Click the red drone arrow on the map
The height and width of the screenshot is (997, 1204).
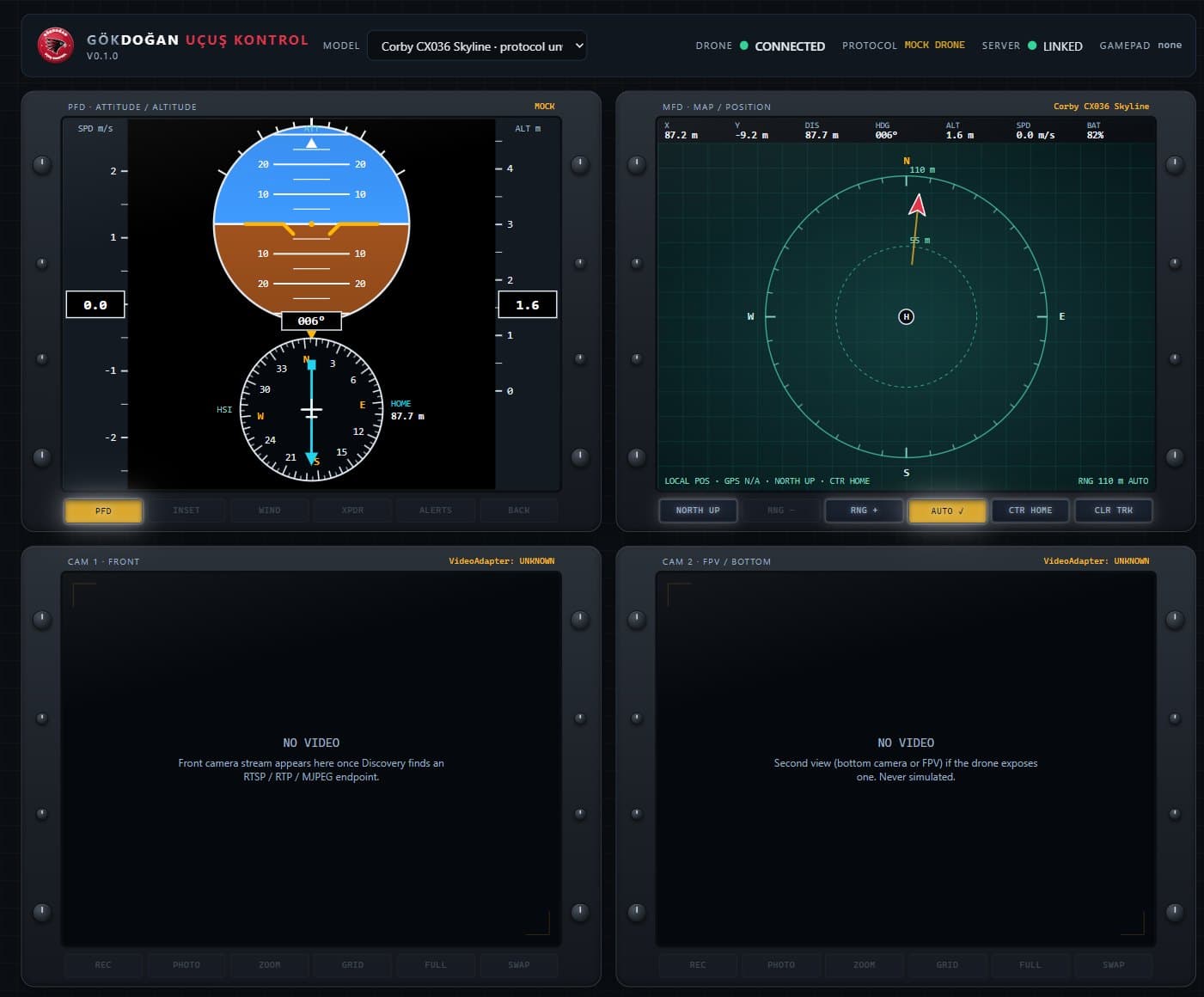(x=917, y=205)
